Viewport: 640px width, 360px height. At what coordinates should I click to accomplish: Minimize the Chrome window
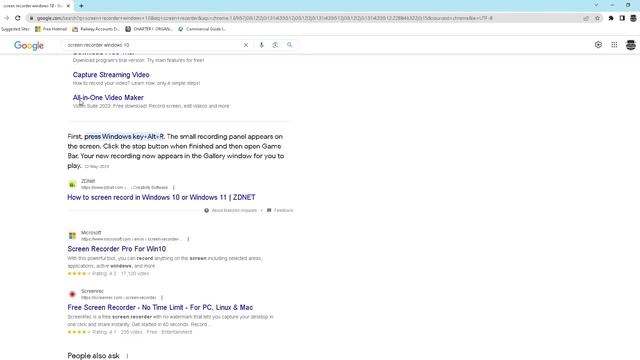612,5
